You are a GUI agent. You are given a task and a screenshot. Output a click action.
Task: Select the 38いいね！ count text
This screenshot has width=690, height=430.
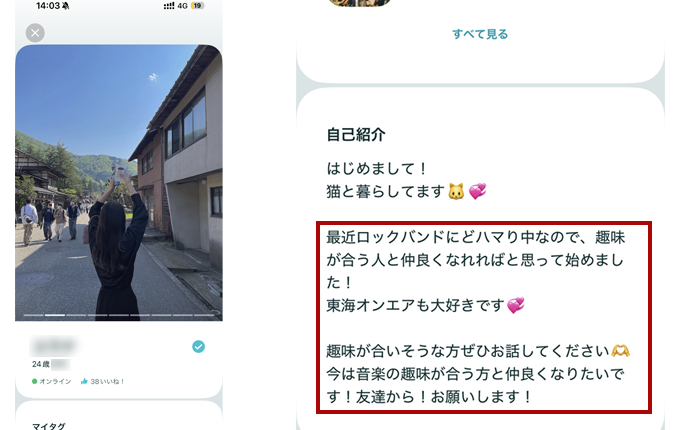107,382
